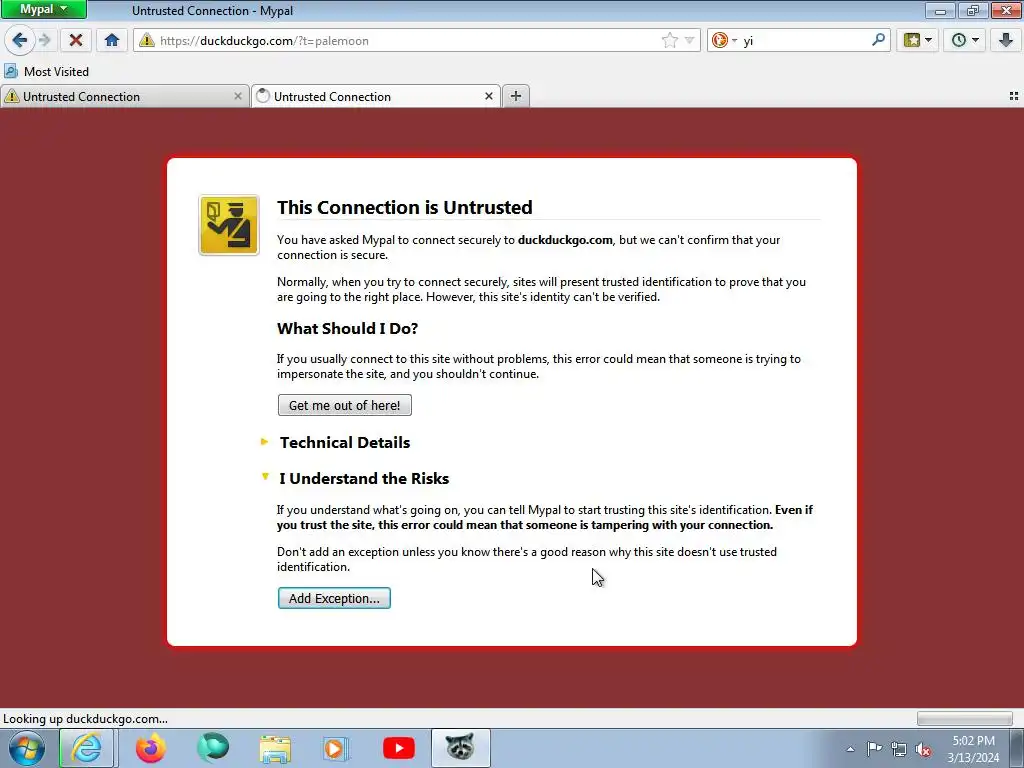Viewport: 1024px width, 768px height.
Task: Minimize the Mypal window
Action: 940,10
